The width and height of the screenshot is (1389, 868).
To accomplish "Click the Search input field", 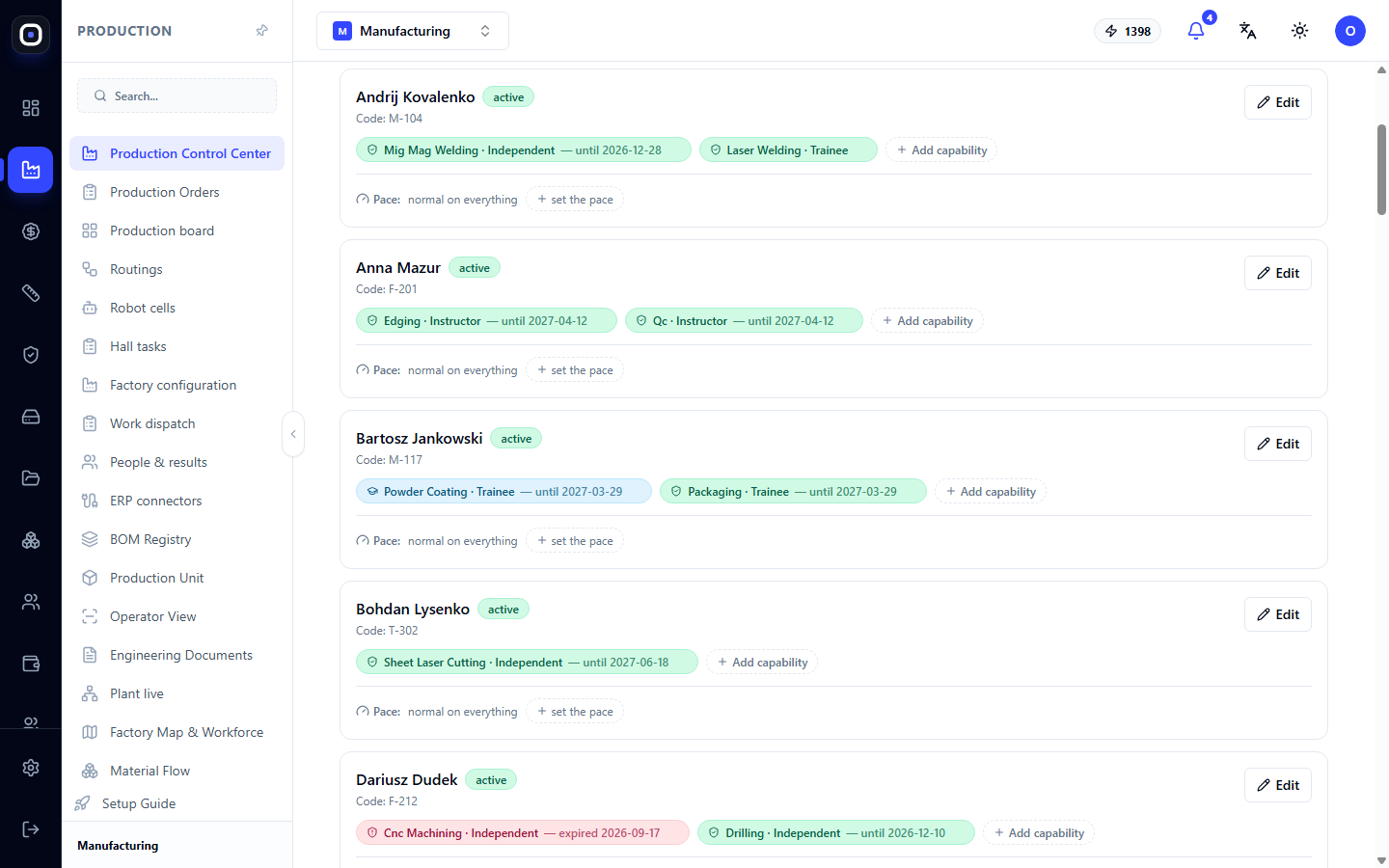I will point(177,95).
